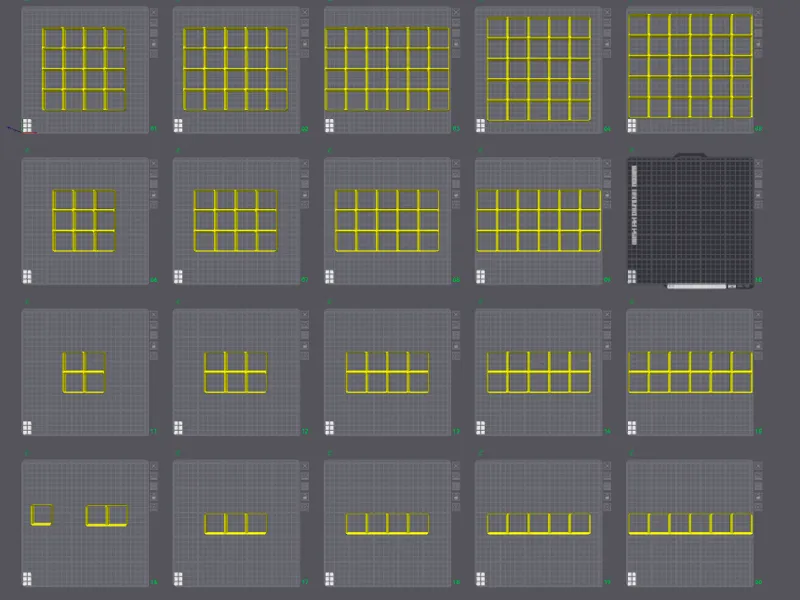Open plate settings for plate 01

coord(154,54)
